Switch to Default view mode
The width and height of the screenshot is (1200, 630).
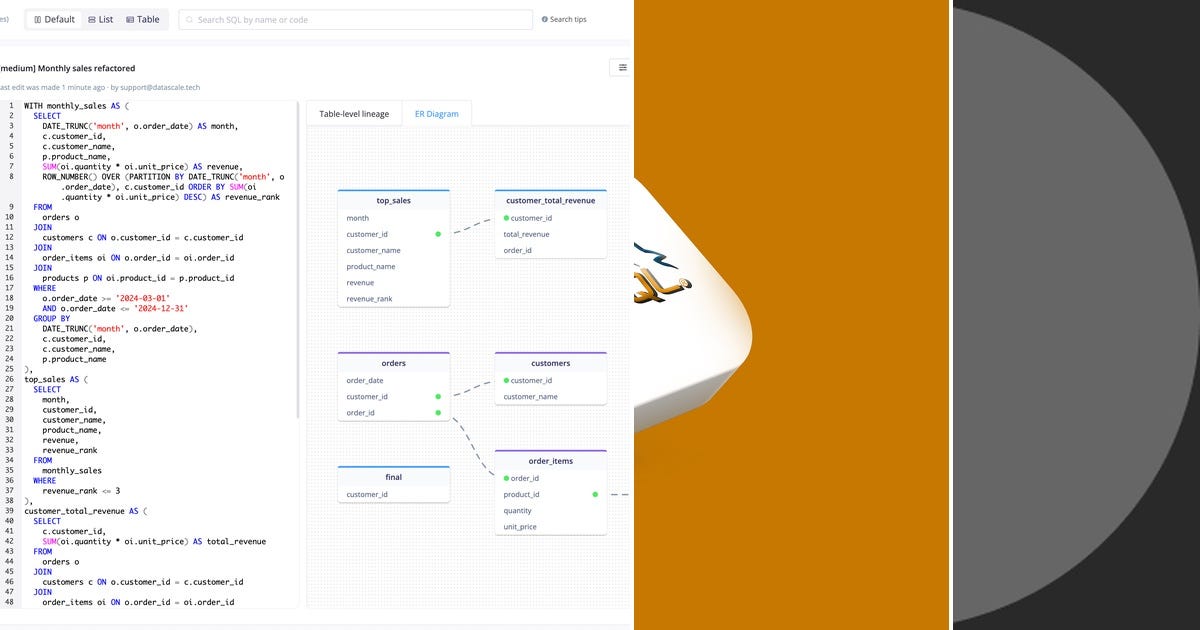(x=54, y=19)
